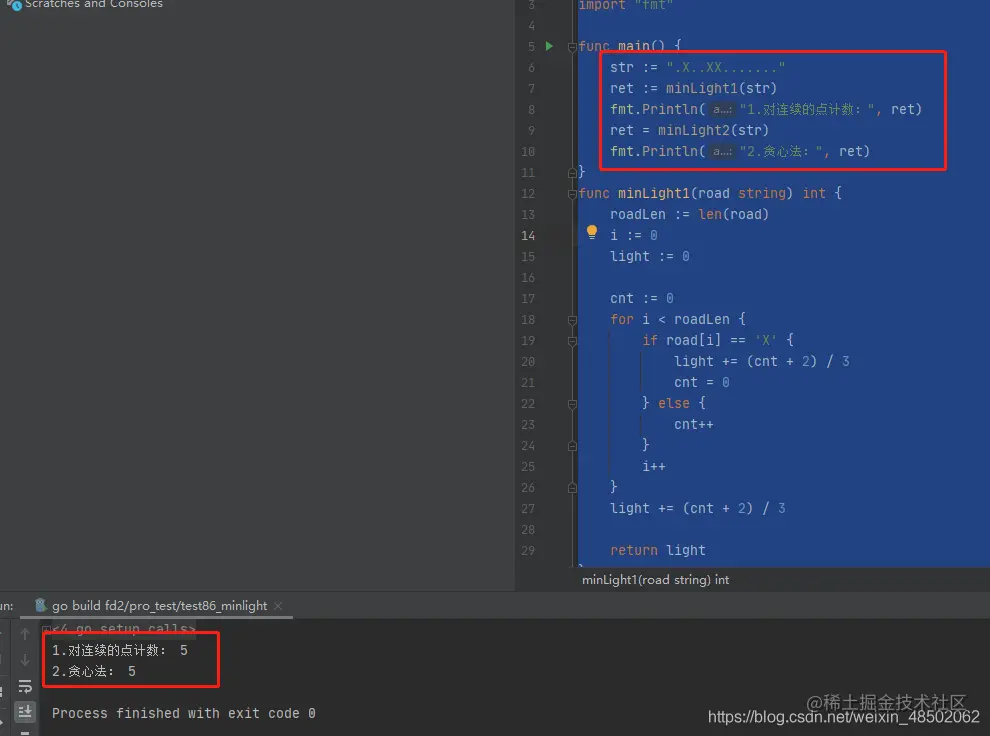
Task: Click the minLight2(str) call on line 9
Action: (x=713, y=130)
